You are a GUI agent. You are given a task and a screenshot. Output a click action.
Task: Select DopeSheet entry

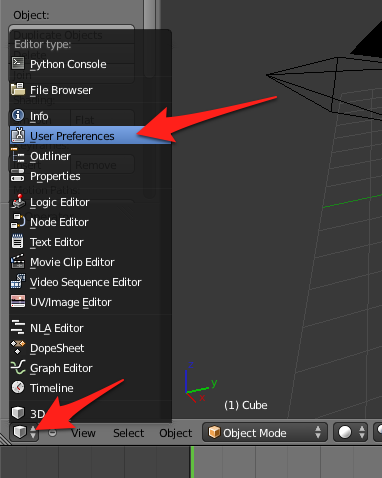click(90, 348)
